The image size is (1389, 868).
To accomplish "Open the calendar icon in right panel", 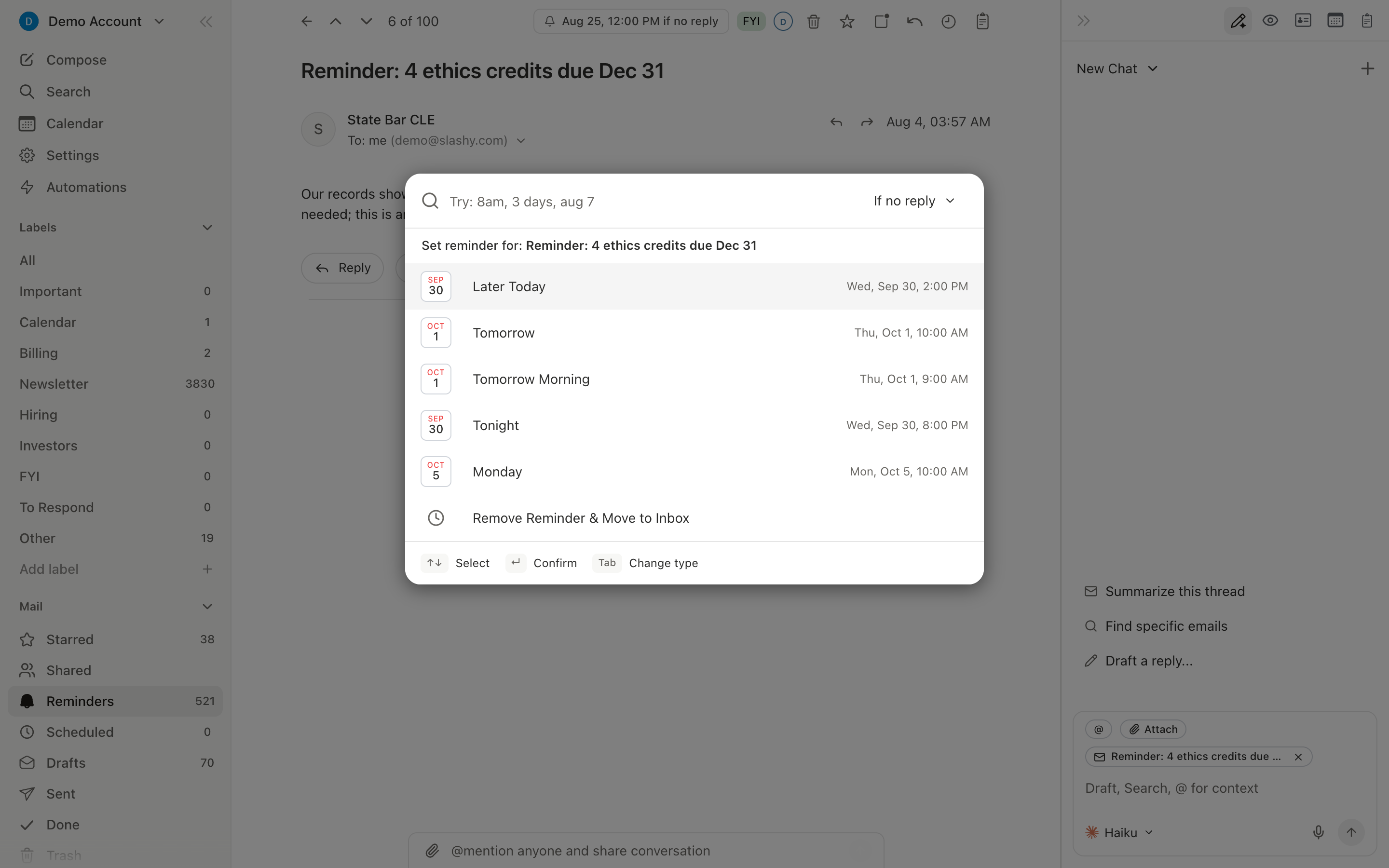I will [x=1335, y=21].
